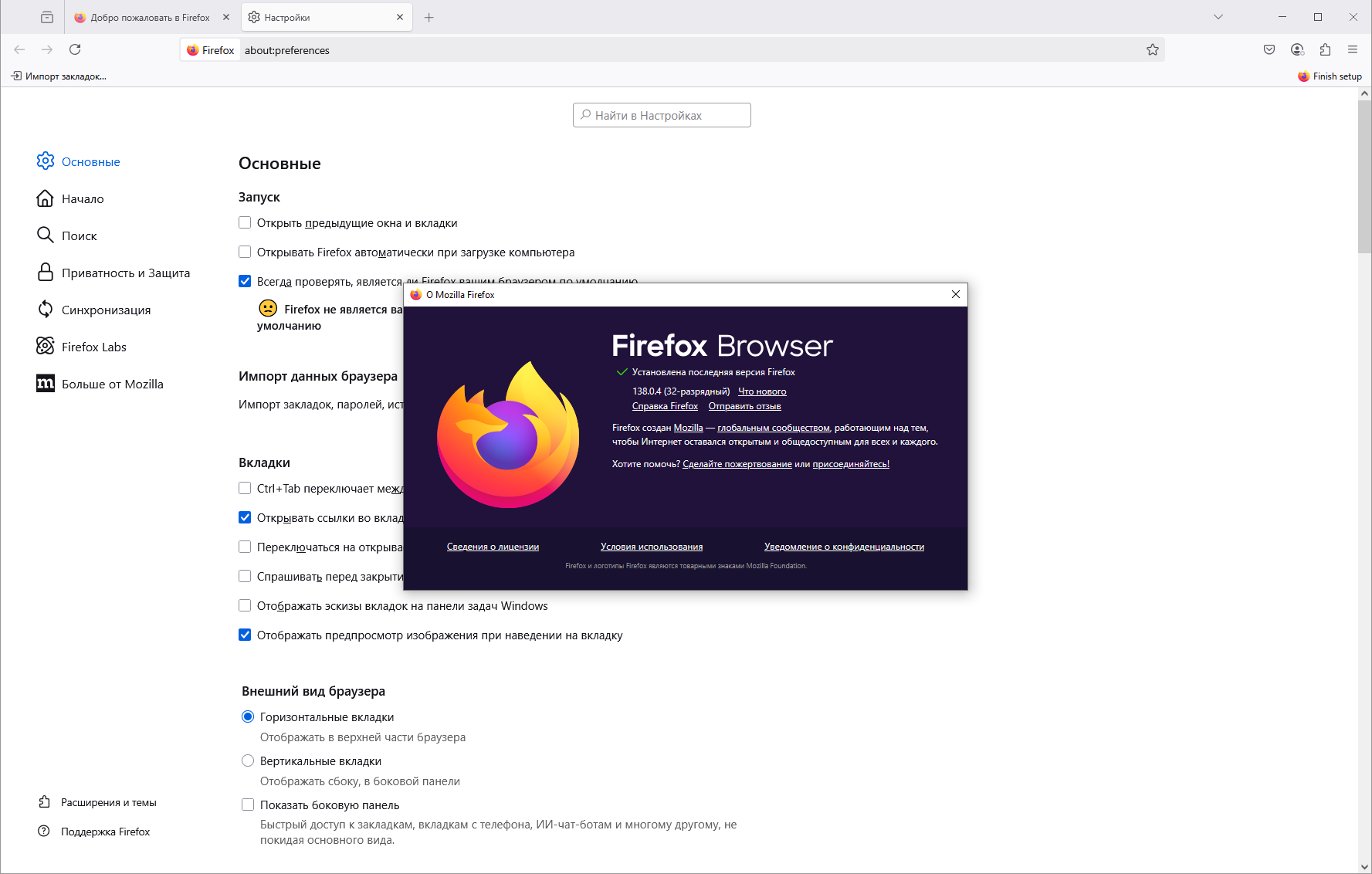Open the Mozilla link in about dialog
Screen dimensions: 1372x874
(x=688, y=428)
